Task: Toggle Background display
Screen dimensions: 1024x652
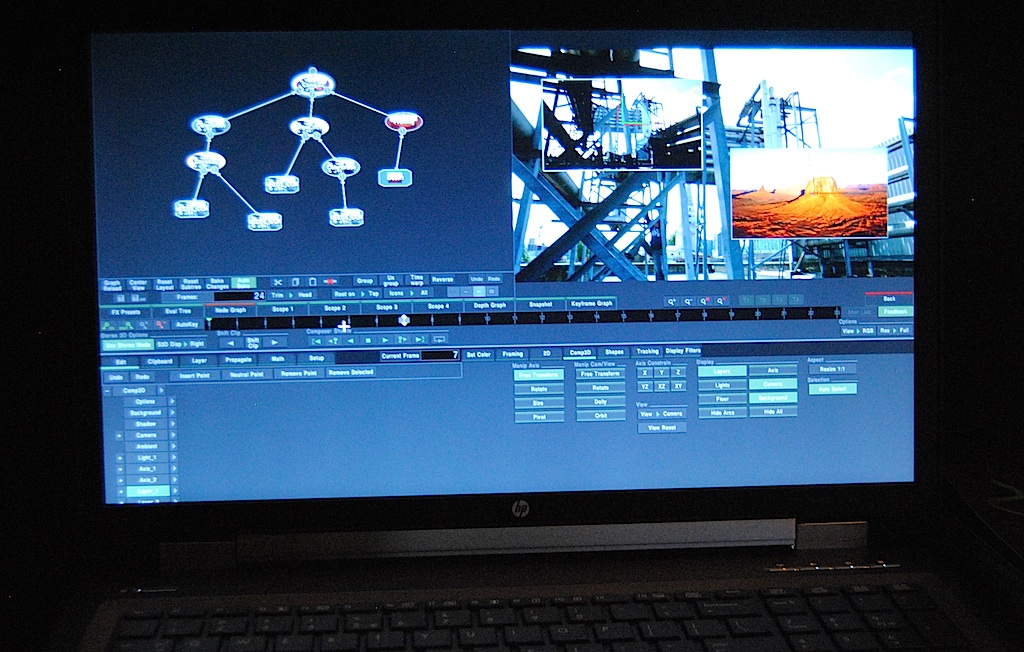Action: tap(773, 398)
